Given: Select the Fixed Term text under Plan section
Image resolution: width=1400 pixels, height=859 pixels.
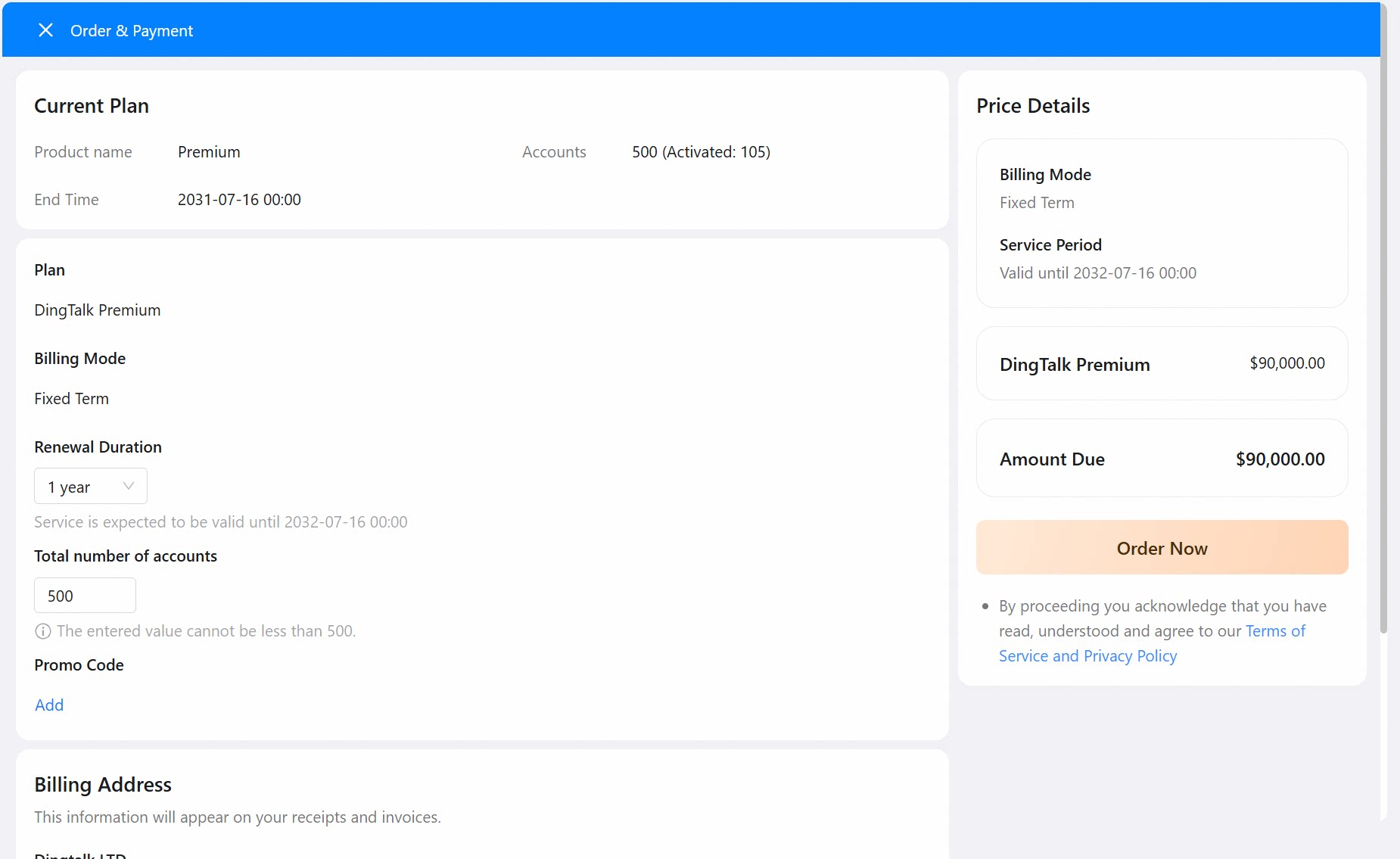Looking at the screenshot, I should pos(72,399).
